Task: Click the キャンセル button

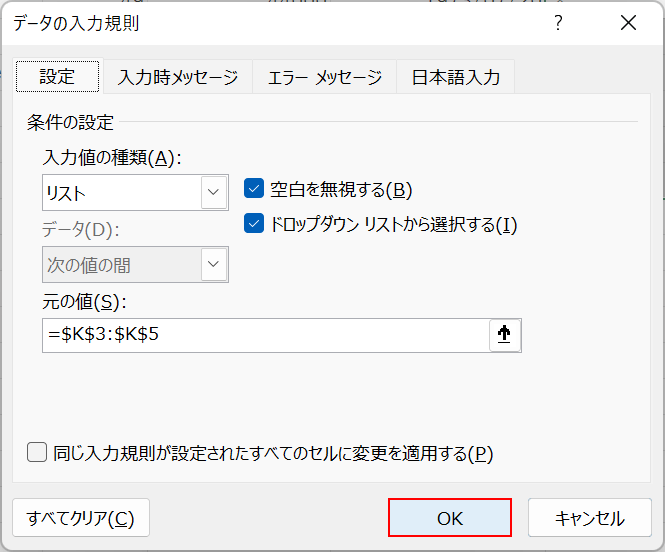Action: [x=589, y=518]
